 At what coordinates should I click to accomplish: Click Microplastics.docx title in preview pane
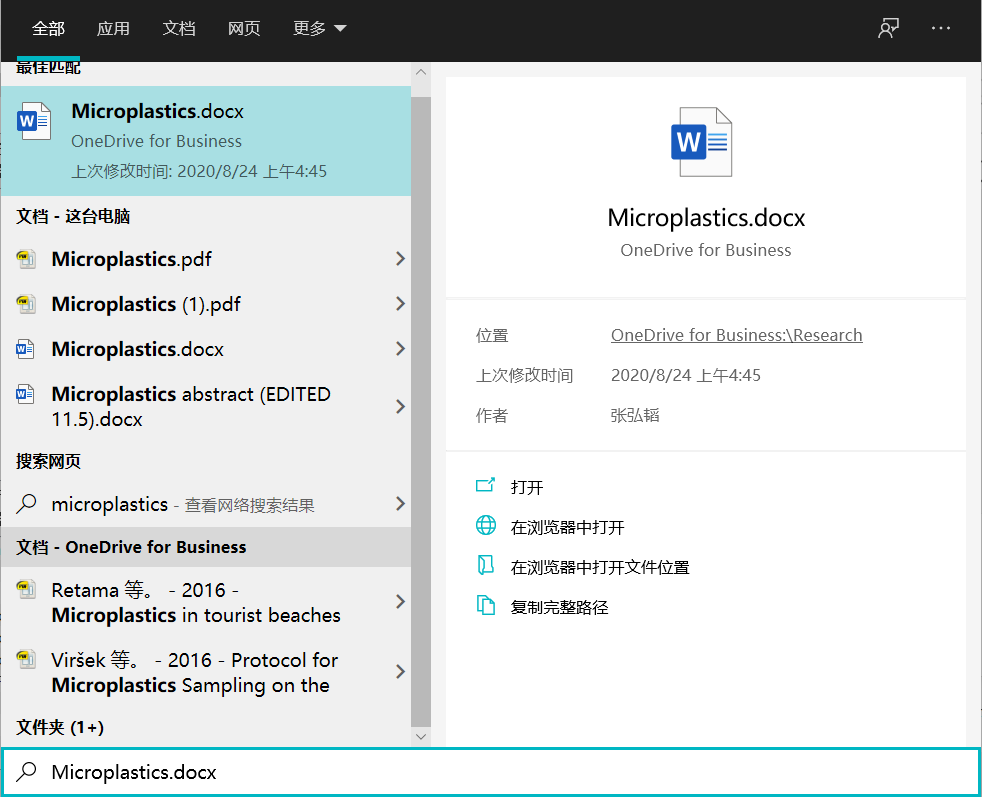click(x=706, y=217)
